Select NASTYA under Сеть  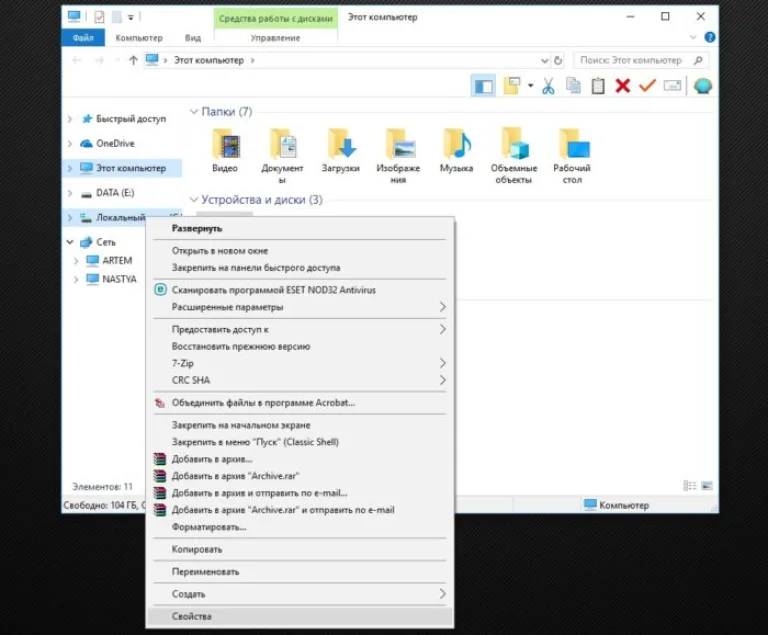click(119, 279)
